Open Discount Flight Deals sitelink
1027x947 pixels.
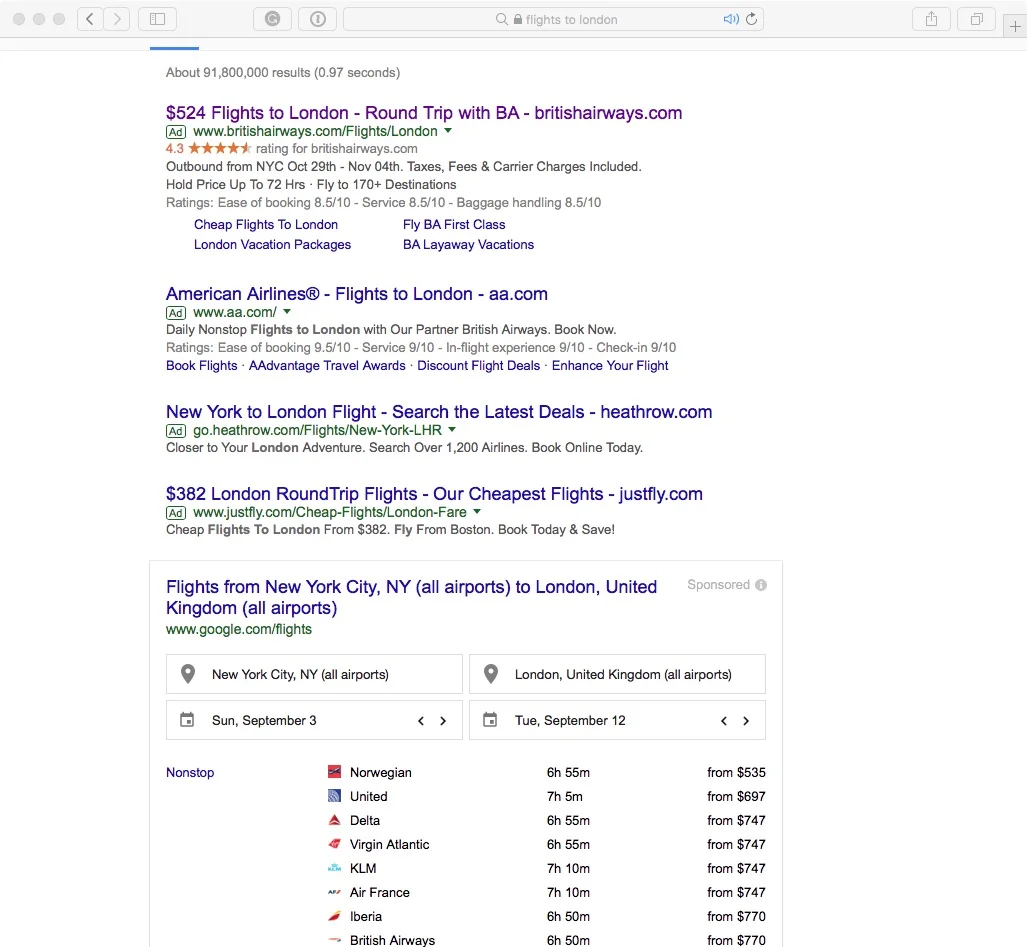479,365
